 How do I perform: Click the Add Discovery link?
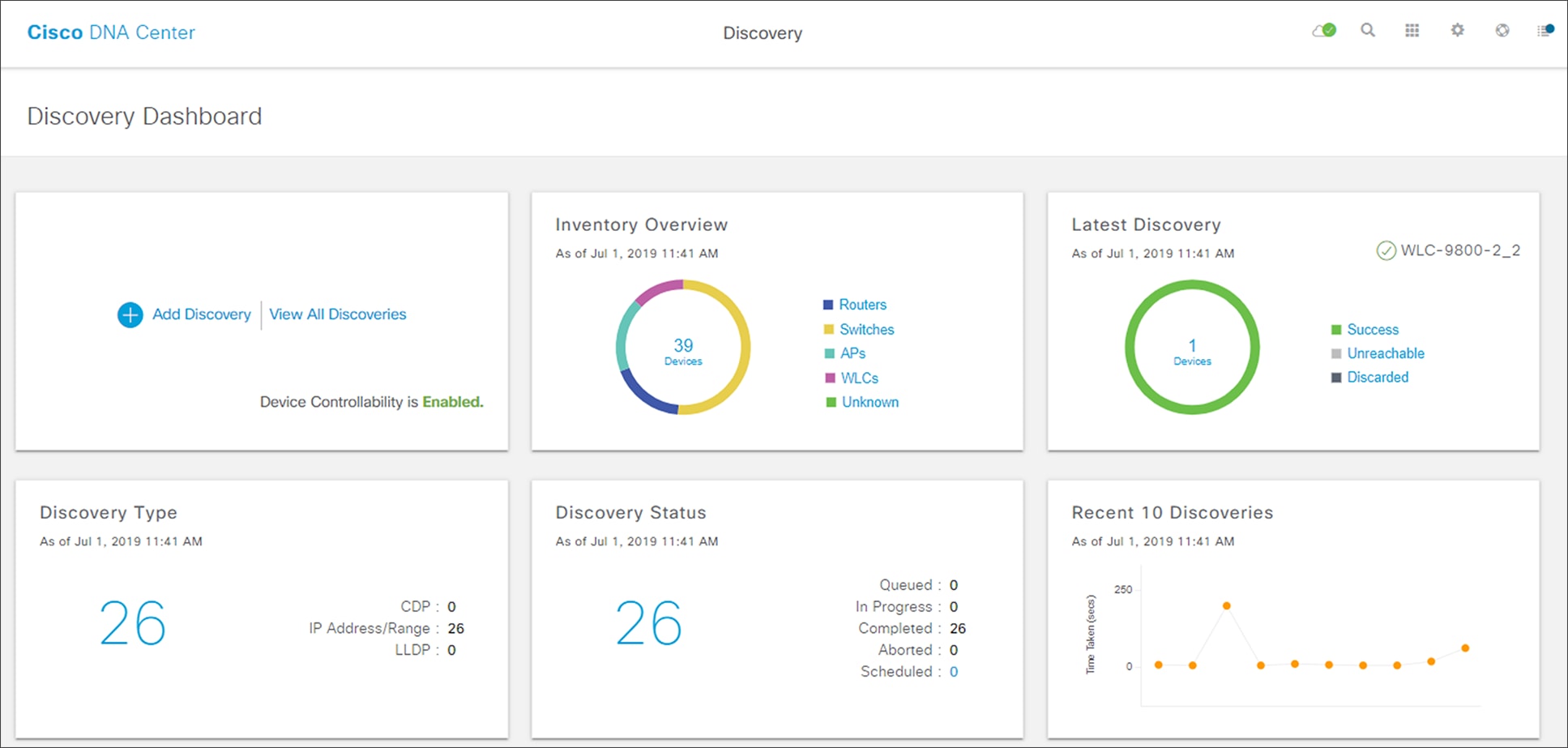click(x=202, y=314)
